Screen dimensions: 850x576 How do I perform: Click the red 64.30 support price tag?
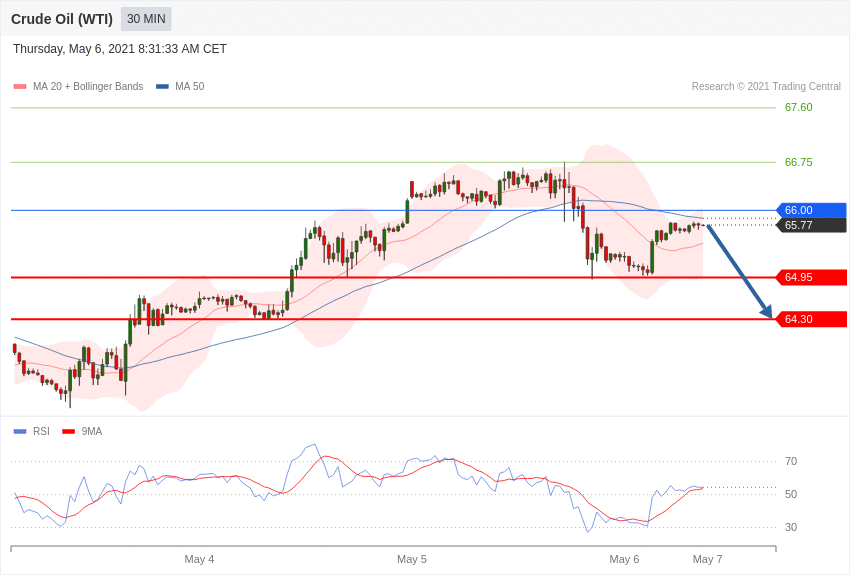coord(812,319)
